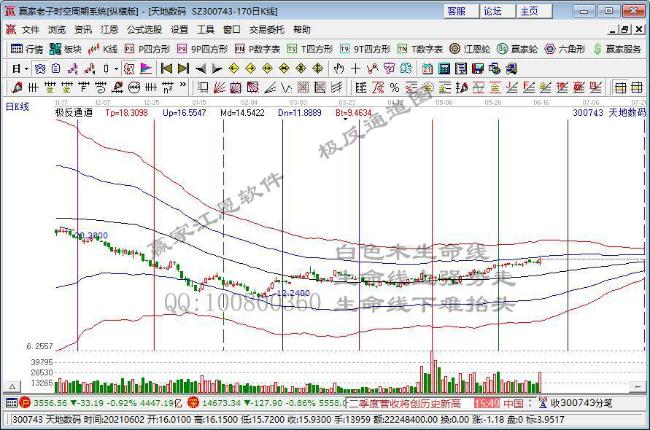Open the T四方形 tool
650x430 pixels.
coord(310,49)
